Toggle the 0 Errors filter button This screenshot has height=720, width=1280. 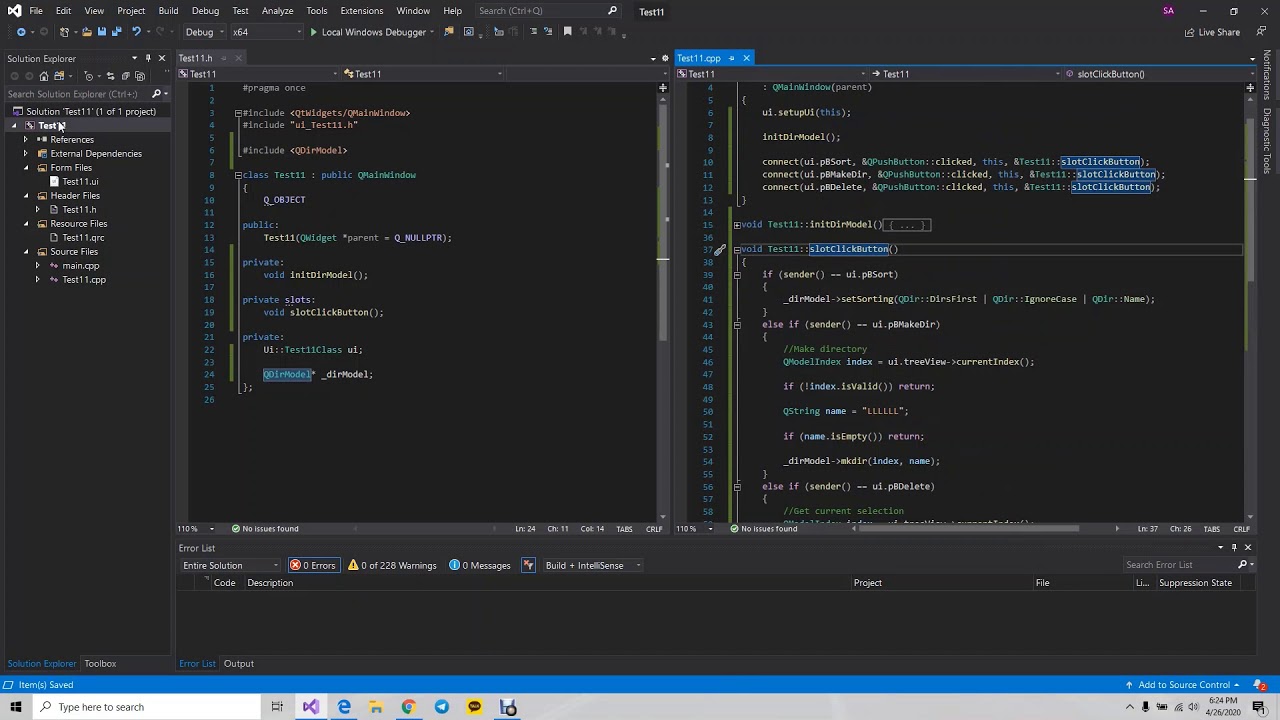(313, 565)
